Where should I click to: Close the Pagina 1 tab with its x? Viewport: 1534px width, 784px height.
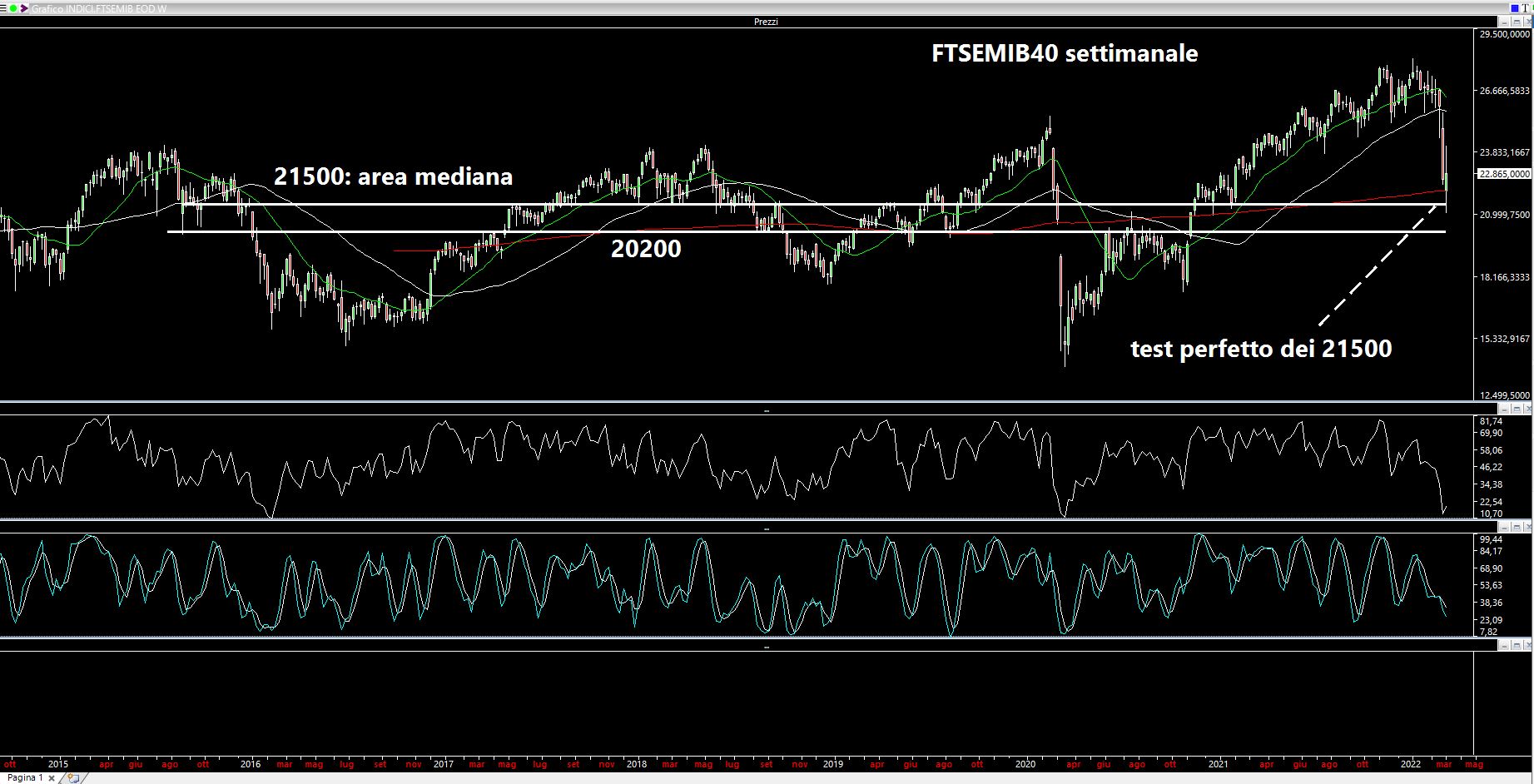coord(51,778)
